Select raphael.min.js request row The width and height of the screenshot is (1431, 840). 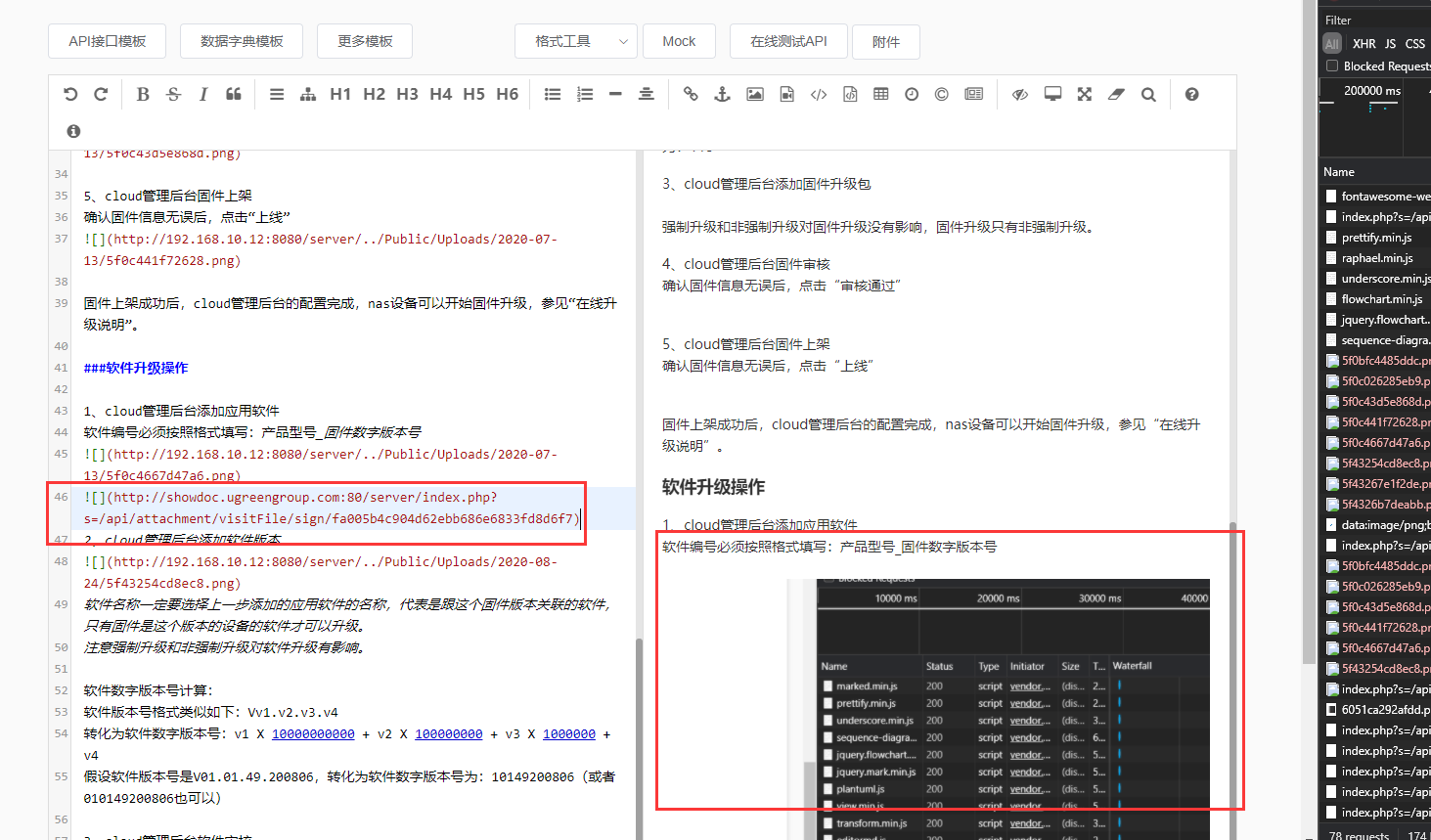click(x=1377, y=258)
